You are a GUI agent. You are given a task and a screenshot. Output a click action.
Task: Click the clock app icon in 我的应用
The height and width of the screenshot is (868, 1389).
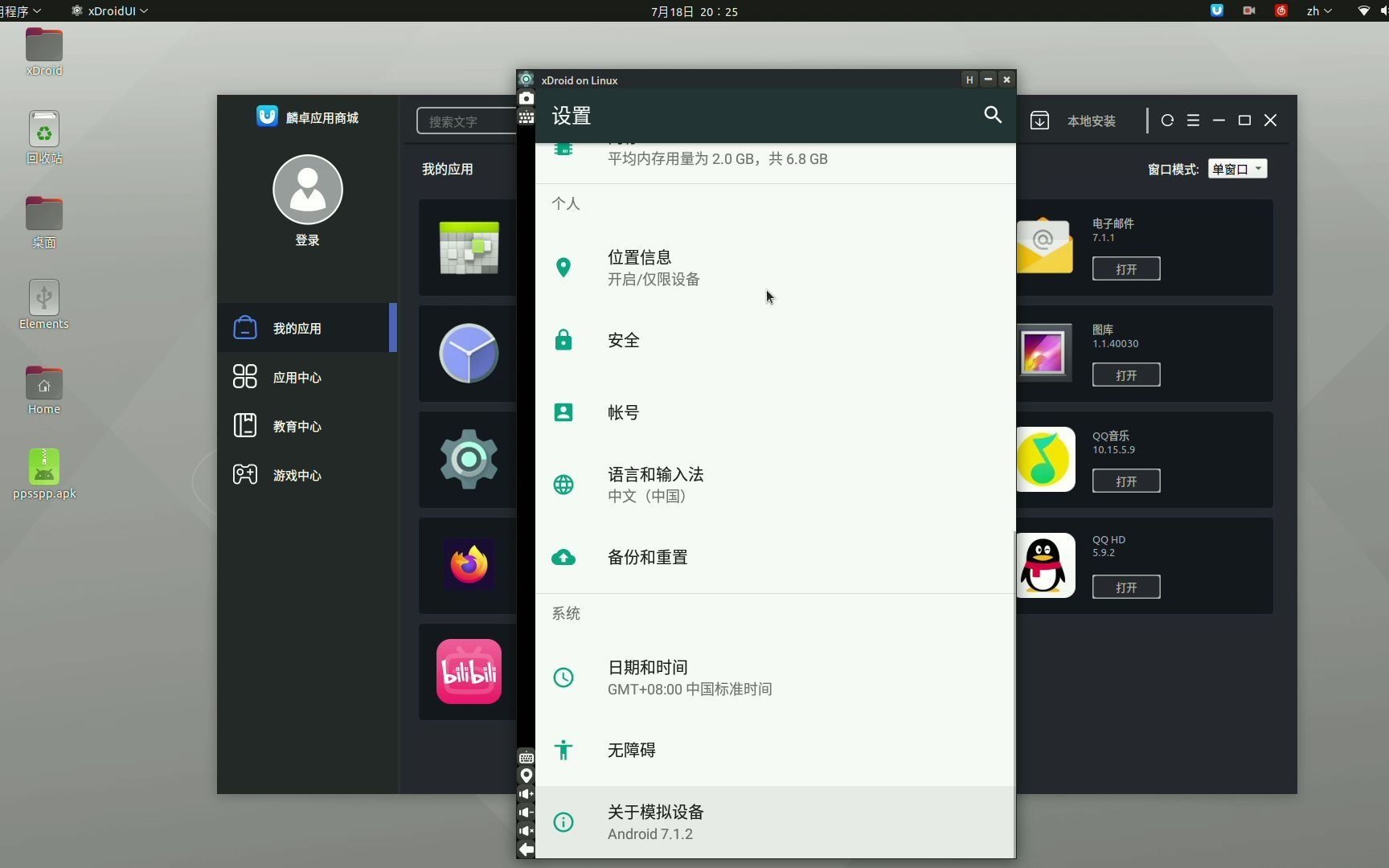(x=469, y=353)
